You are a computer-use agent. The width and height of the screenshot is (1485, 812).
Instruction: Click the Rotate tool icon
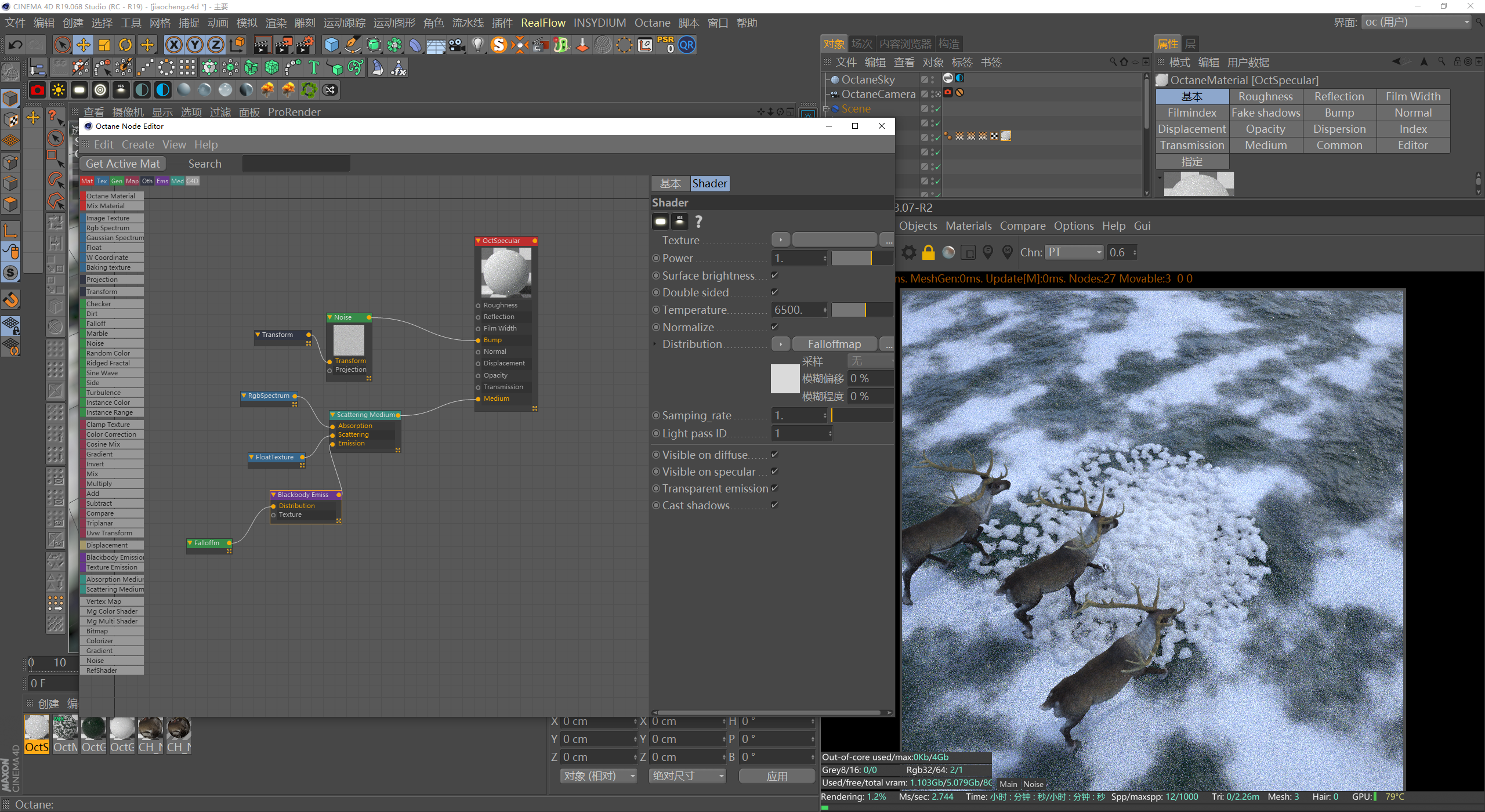[x=125, y=45]
